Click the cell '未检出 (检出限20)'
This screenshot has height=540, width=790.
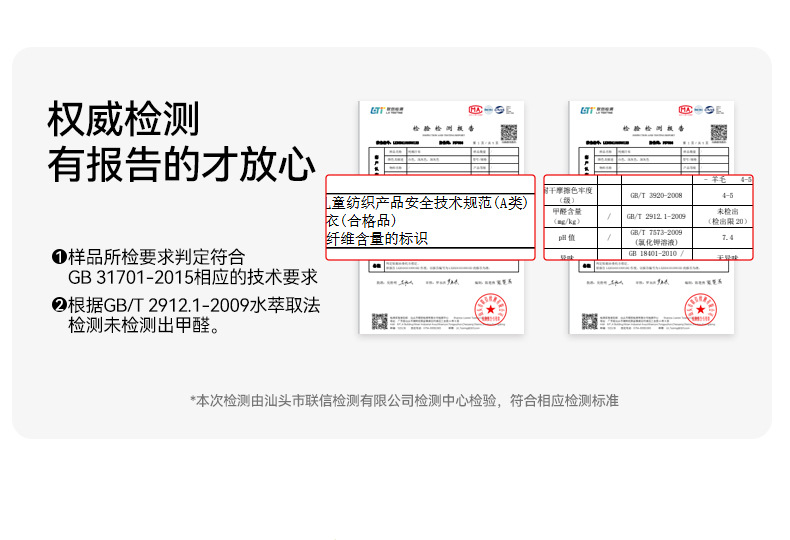(x=723, y=217)
